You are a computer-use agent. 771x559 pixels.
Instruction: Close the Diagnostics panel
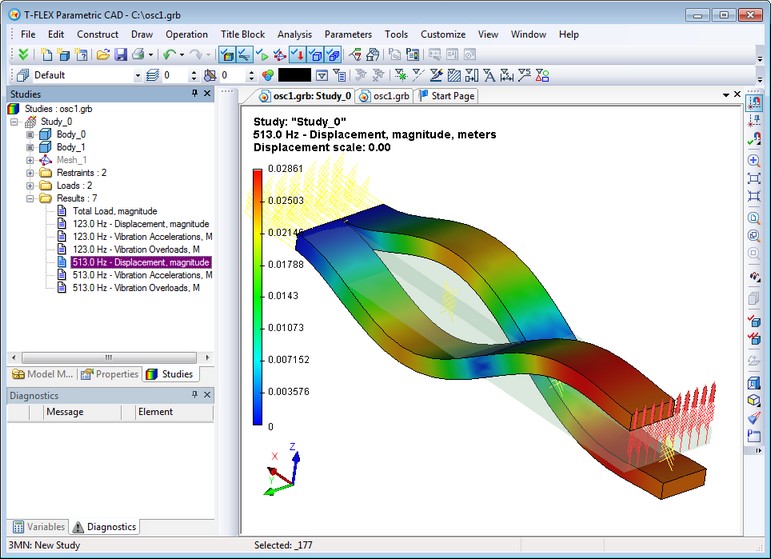tap(207, 396)
